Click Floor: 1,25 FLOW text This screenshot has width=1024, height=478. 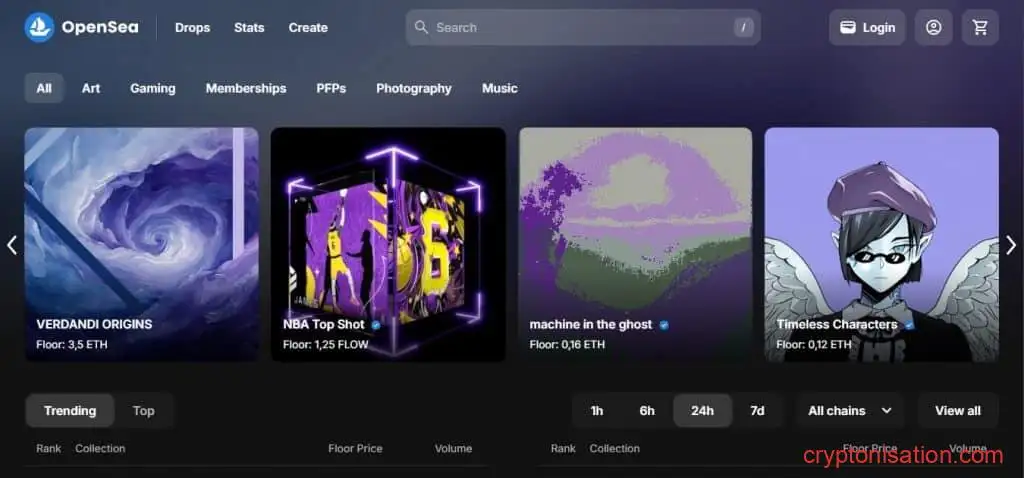pyautogui.click(x=325, y=344)
